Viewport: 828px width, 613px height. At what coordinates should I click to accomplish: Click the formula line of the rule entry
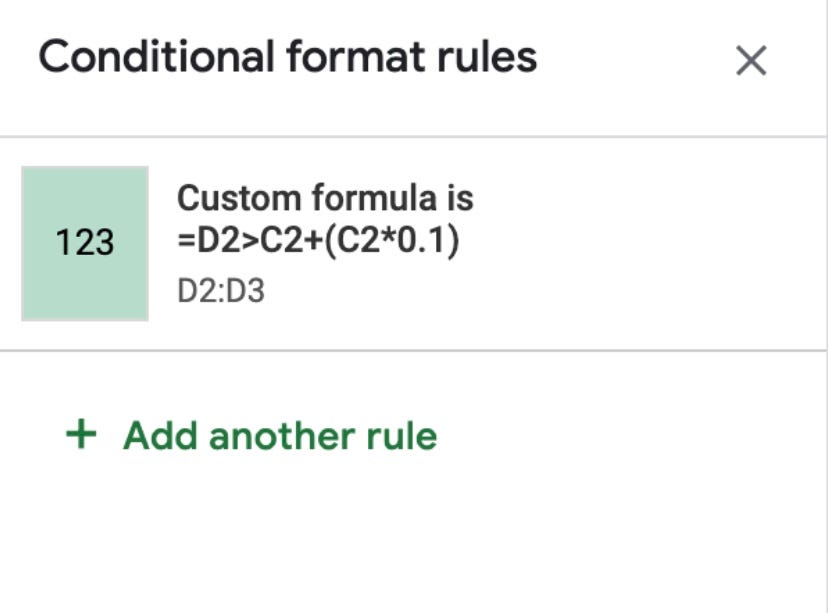(318, 241)
